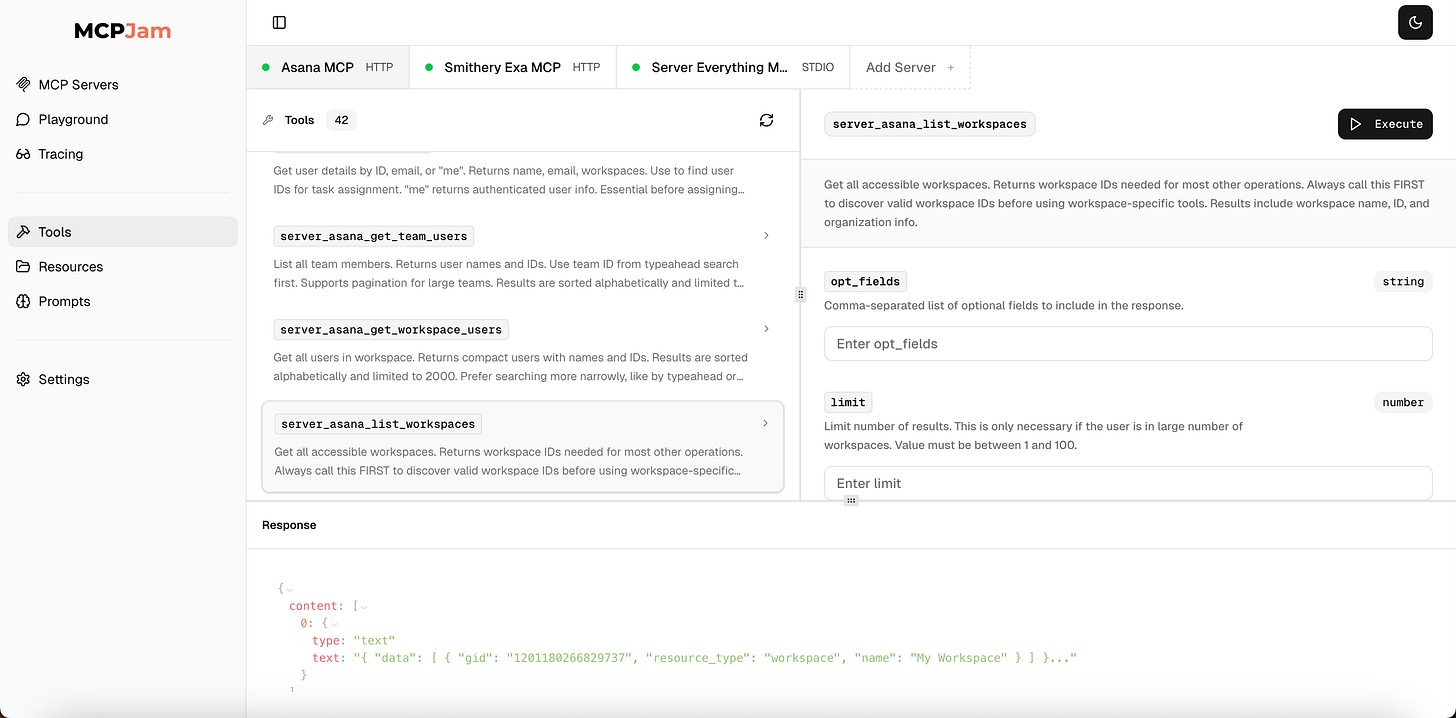Click the Prompts icon in sidebar
The width and height of the screenshot is (1456, 718).
pos(23,301)
